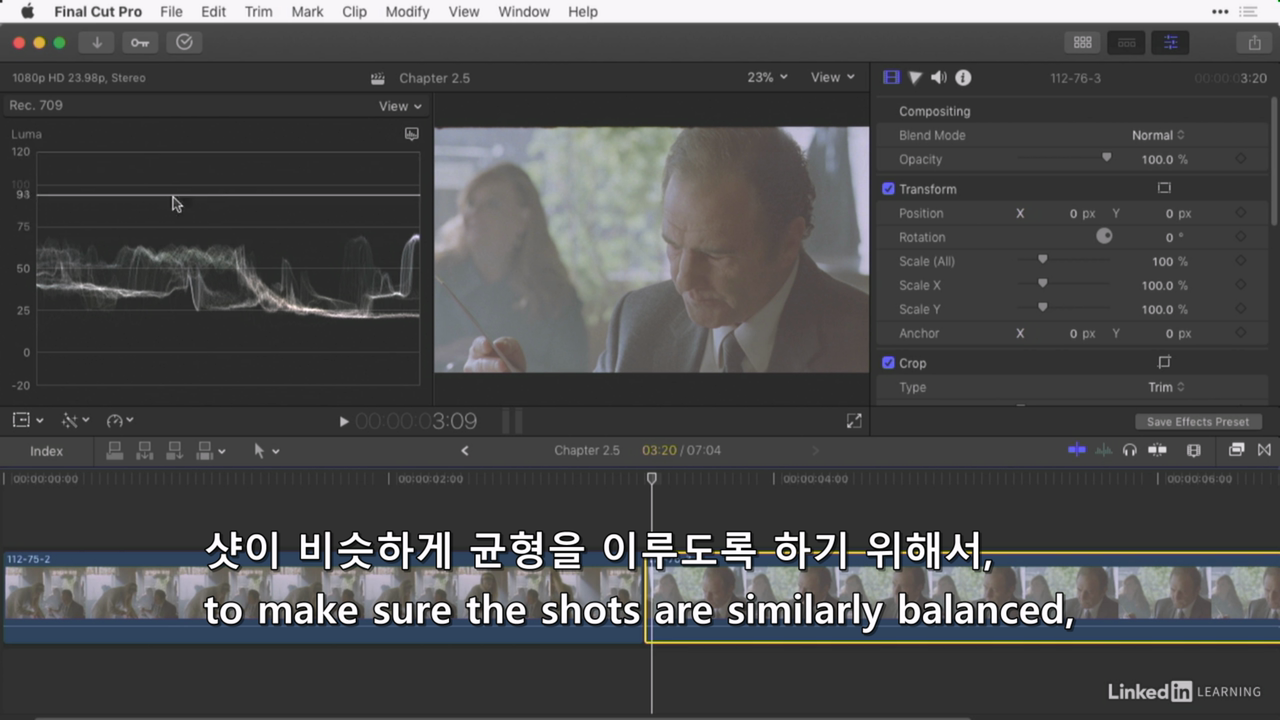
Task: Click the playhead on the timeline ruler
Action: click(x=652, y=479)
